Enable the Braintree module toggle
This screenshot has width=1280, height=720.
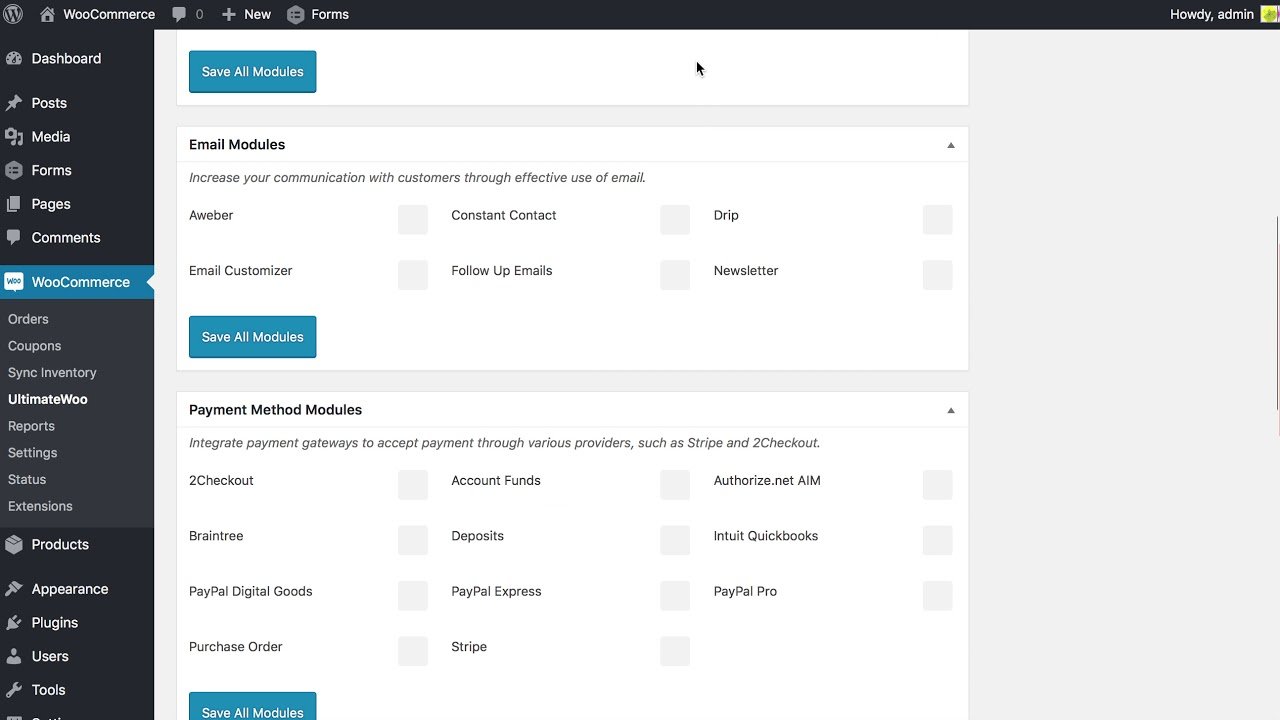coord(413,540)
